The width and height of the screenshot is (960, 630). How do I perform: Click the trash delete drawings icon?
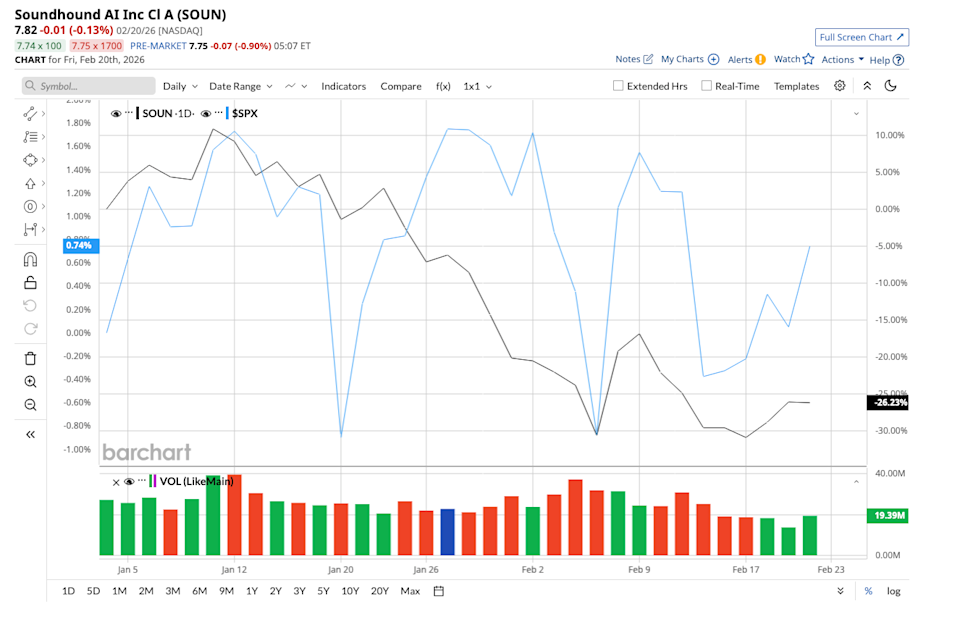[30, 358]
